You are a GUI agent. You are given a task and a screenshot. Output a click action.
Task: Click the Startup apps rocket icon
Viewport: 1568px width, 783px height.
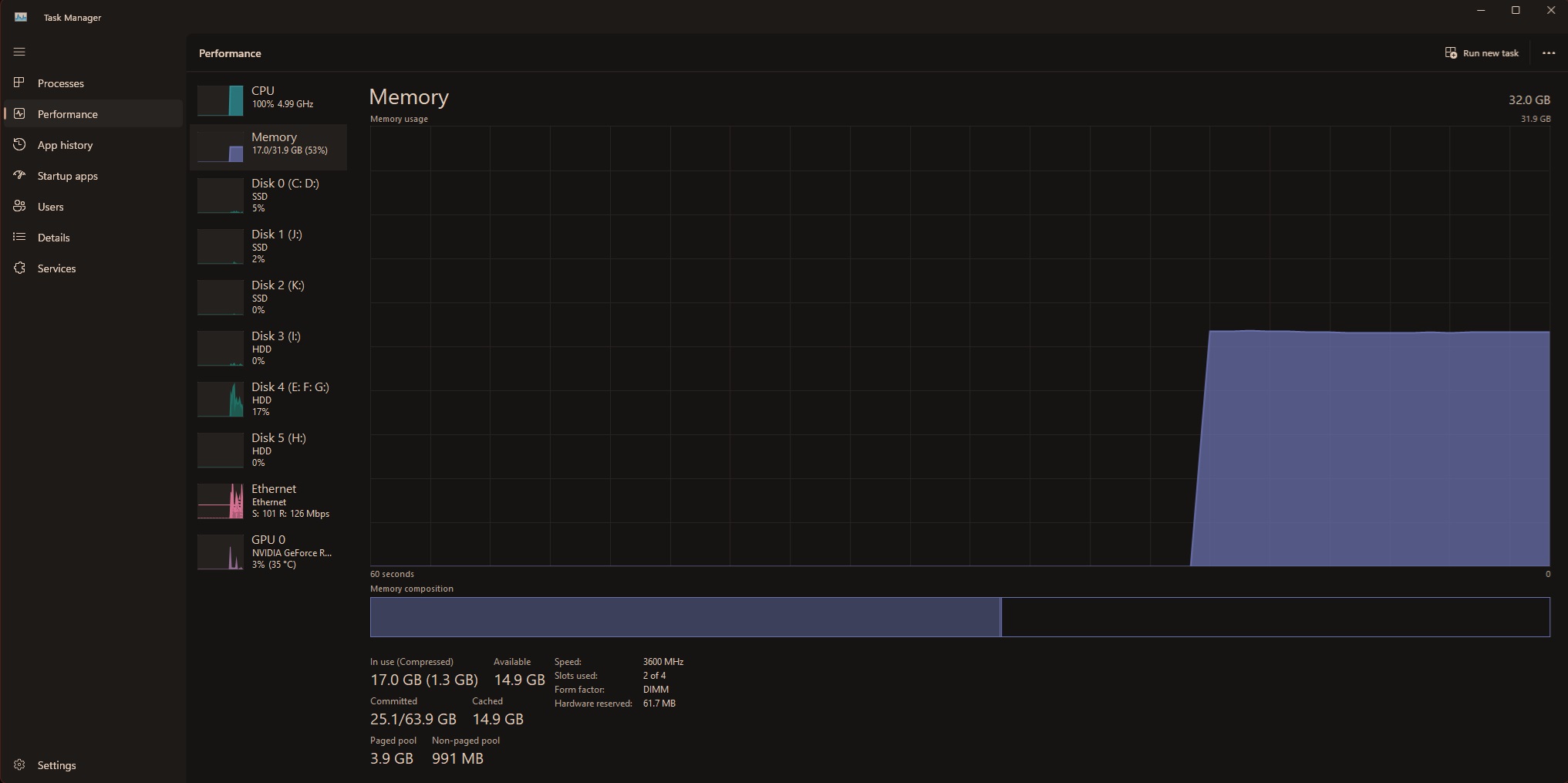[x=20, y=175]
